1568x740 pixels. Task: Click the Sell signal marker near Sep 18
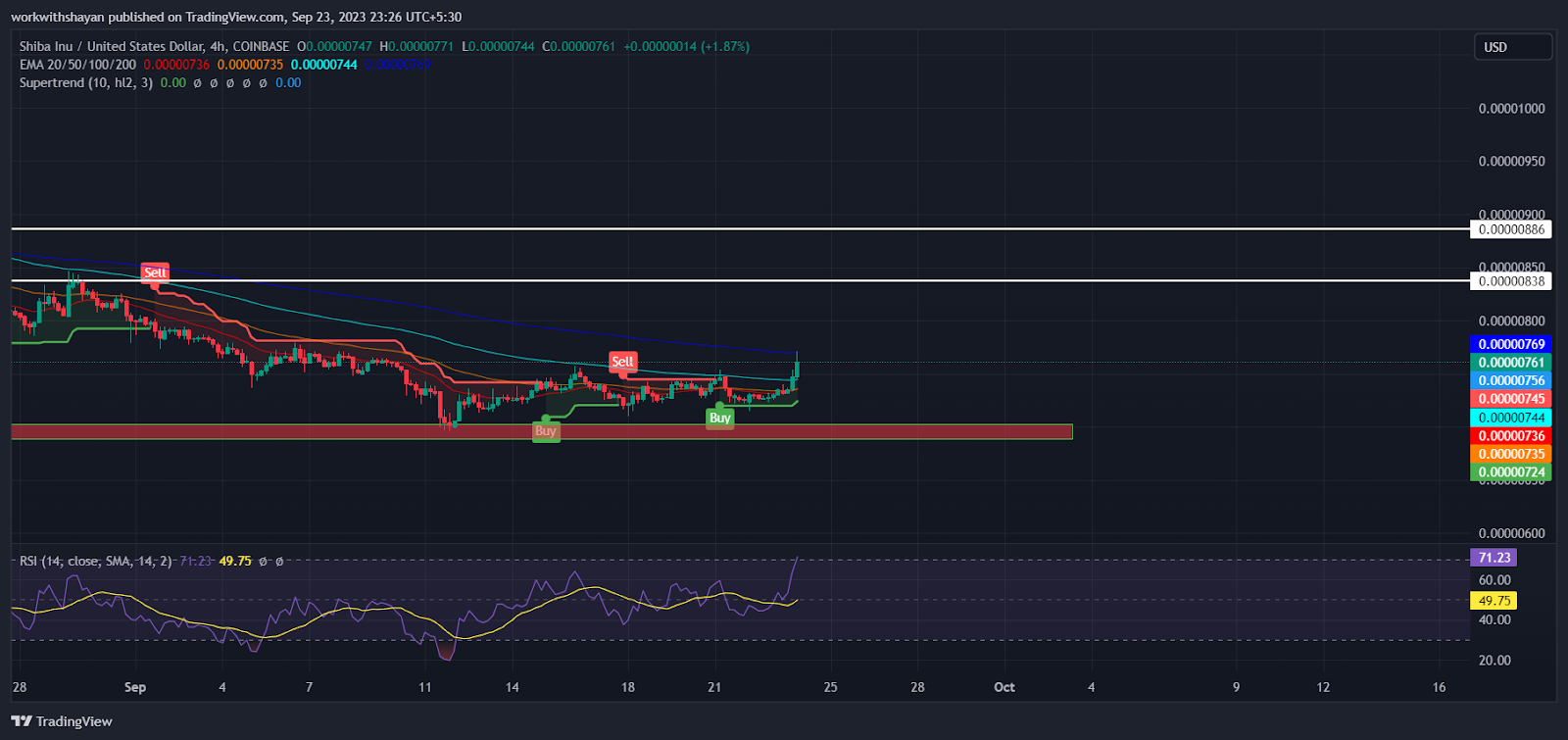pyautogui.click(x=622, y=362)
